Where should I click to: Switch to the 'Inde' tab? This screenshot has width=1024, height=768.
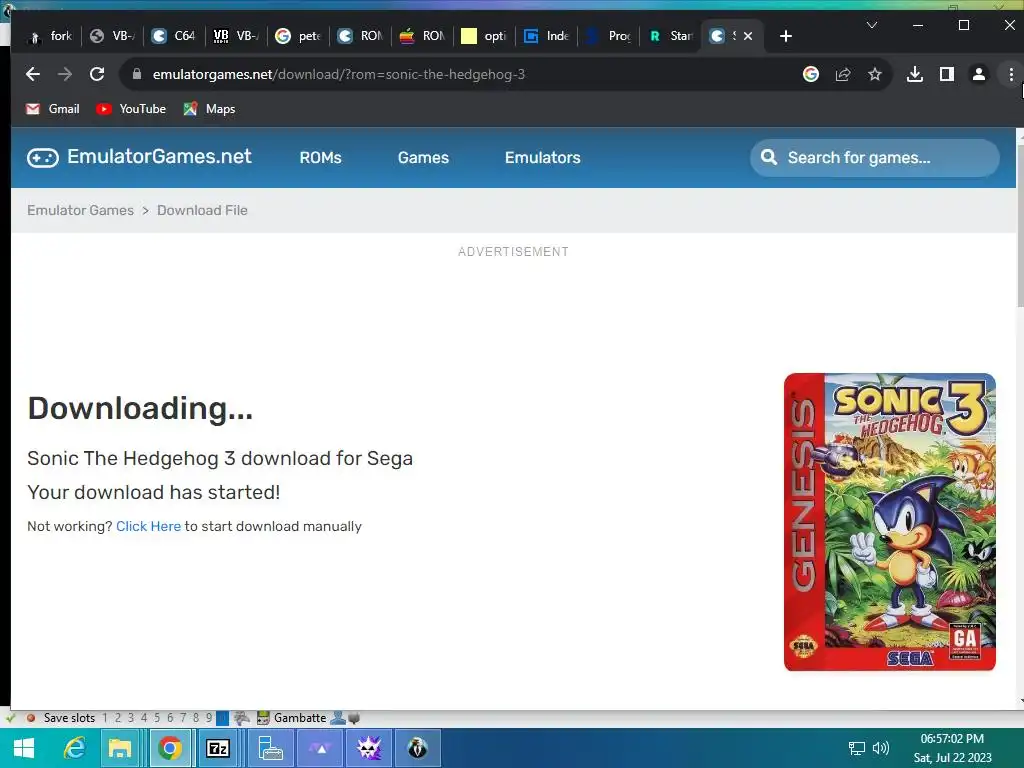tap(547, 36)
